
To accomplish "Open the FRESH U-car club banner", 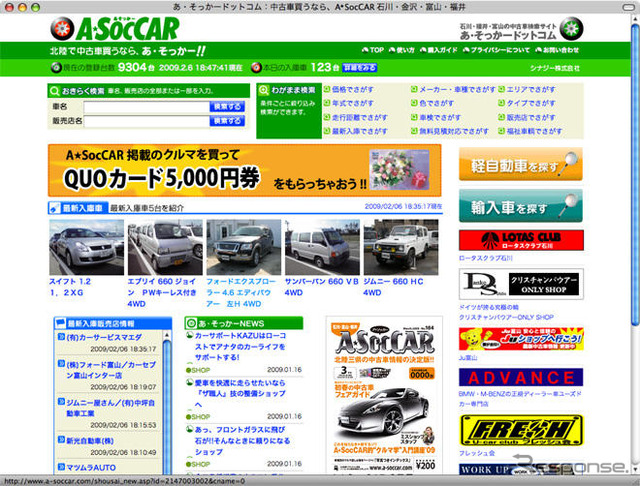I will coord(521,431).
